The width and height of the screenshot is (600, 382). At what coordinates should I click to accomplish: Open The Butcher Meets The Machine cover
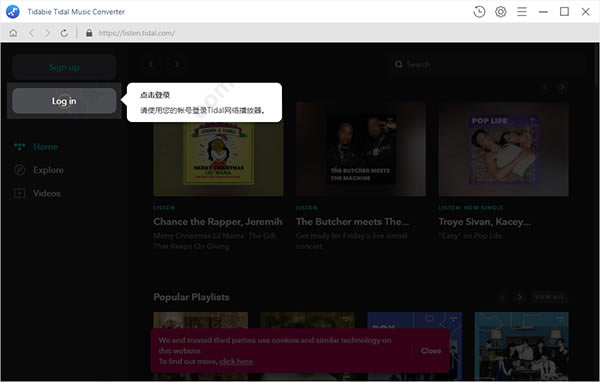[x=361, y=149]
